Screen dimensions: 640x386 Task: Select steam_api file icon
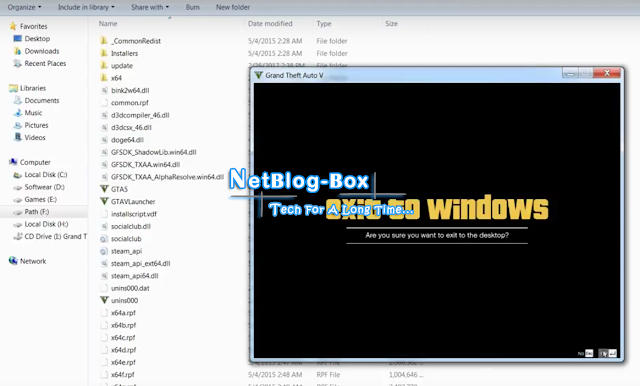[104, 251]
